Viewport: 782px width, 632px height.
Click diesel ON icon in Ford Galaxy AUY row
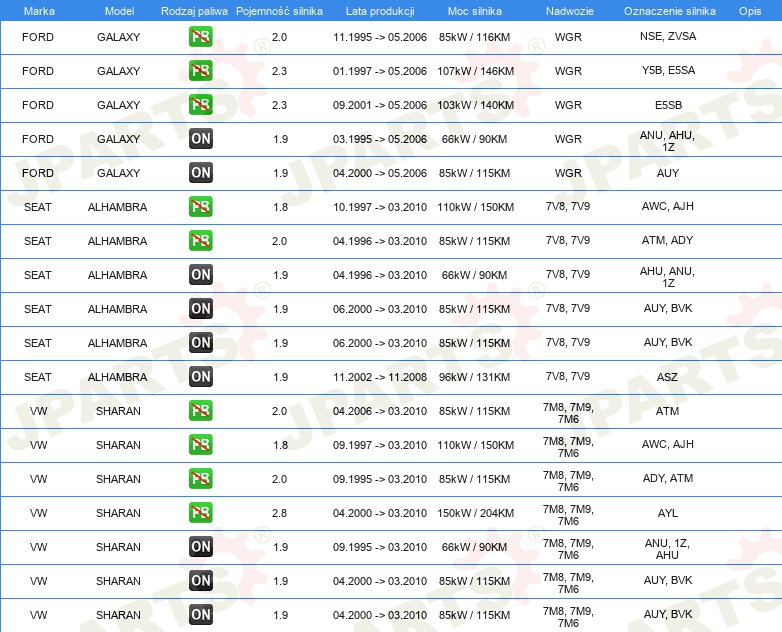pos(200,173)
